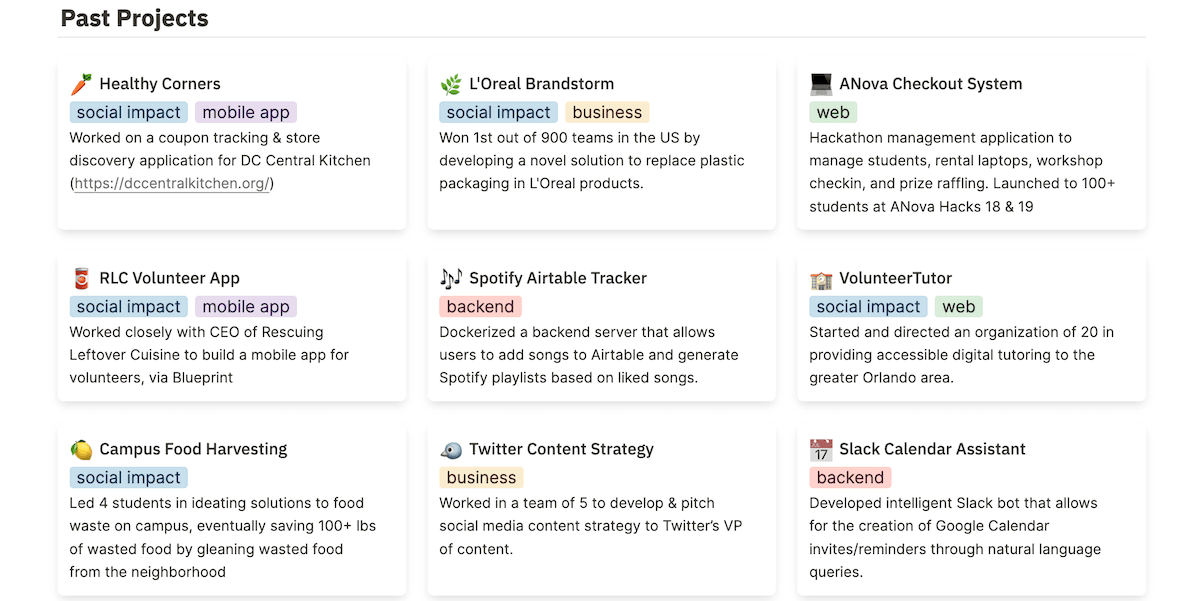This screenshot has height=601, width=1200.
Task: Click the music notes icon beside Spotify Airtable Tracker
Action: [451, 278]
